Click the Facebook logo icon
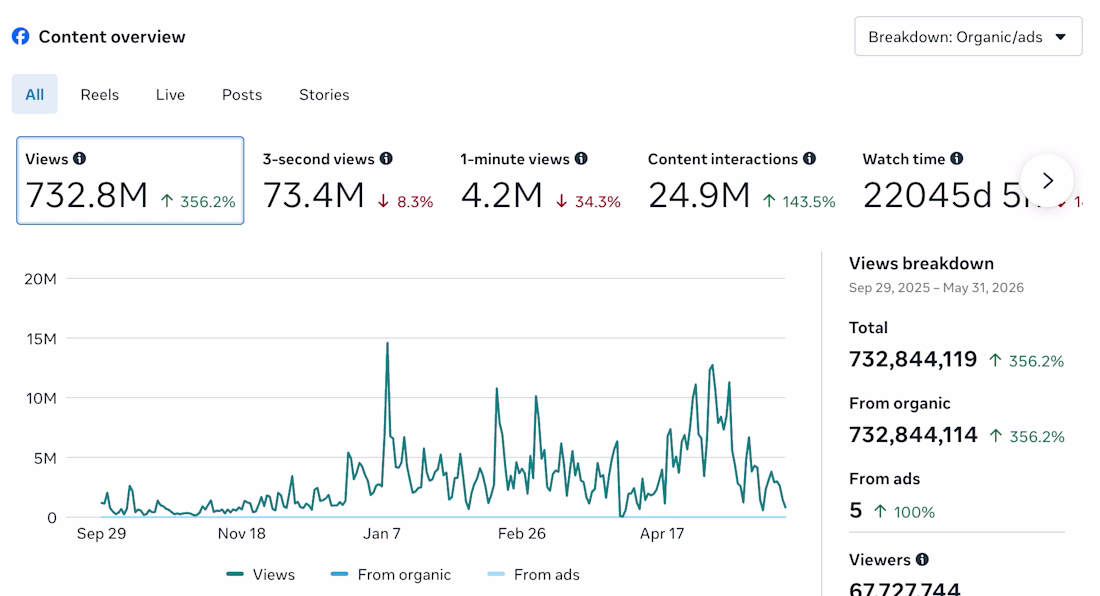Viewport: 1100px width, 596px height. pyautogui.click(x=20, y=36)
